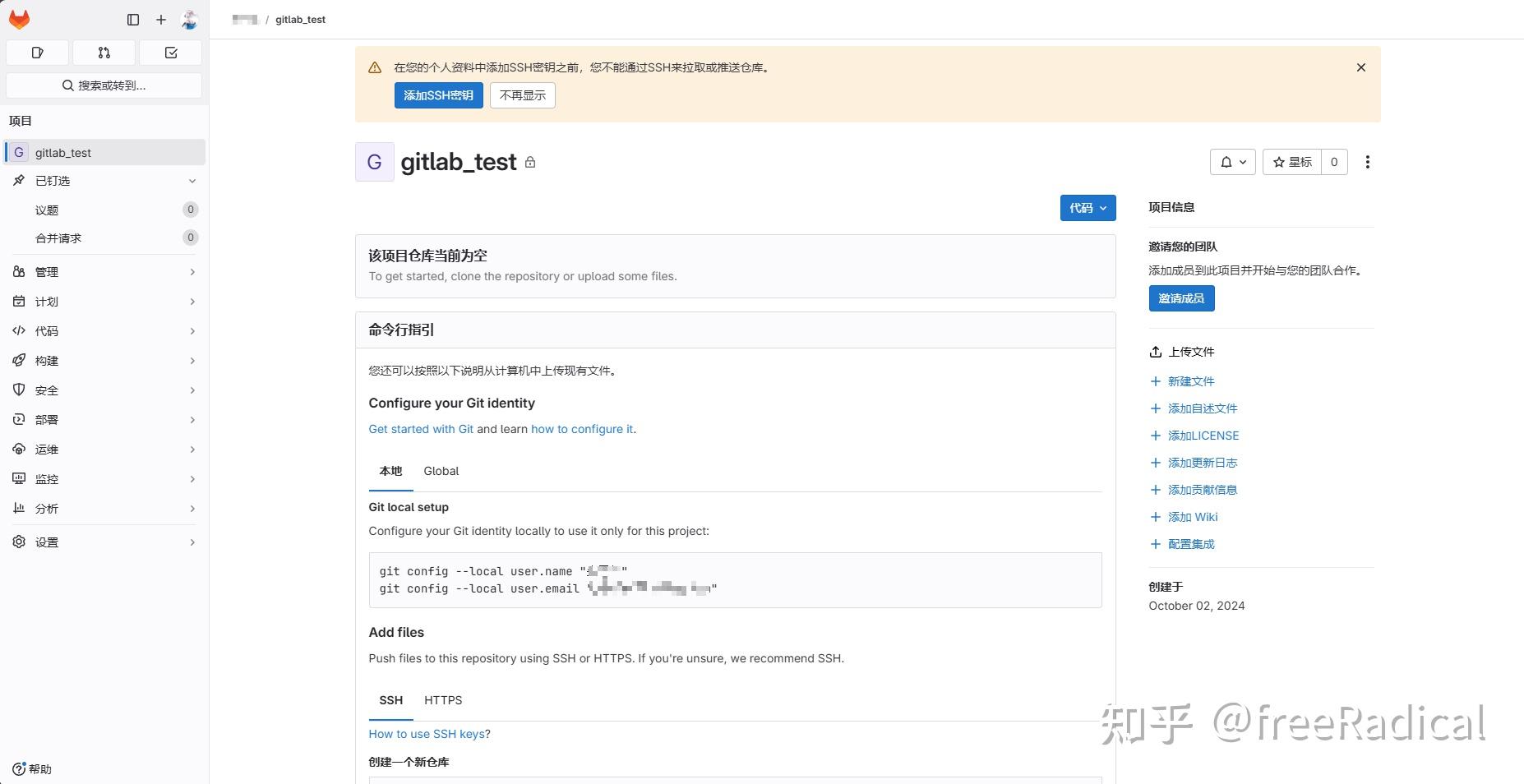Click the issues icon in the top sidebar
The height and width of the screenshot is (784, 1524).
(37, 53)
